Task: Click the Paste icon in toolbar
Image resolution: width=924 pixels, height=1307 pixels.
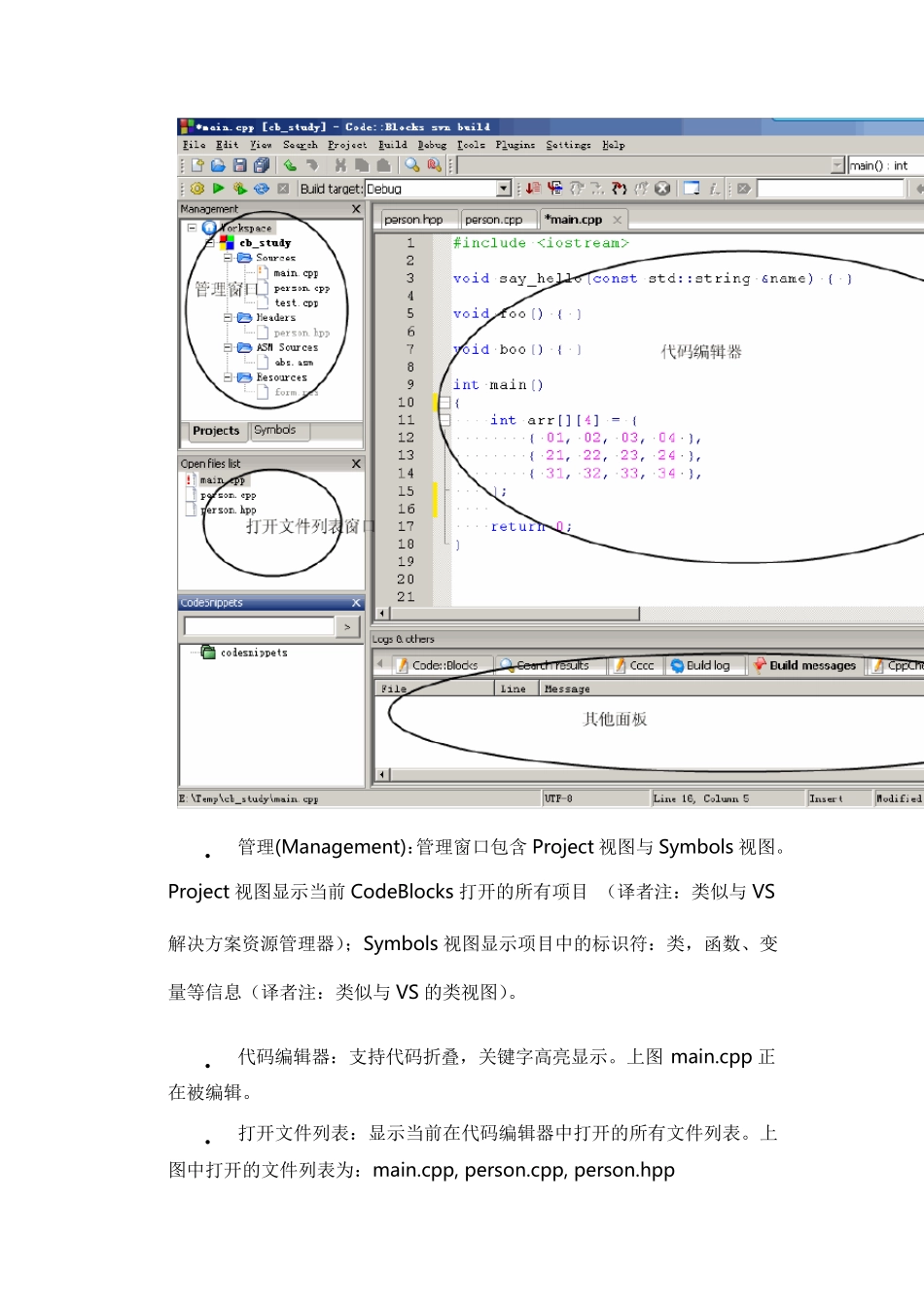Action: point(383,165)
